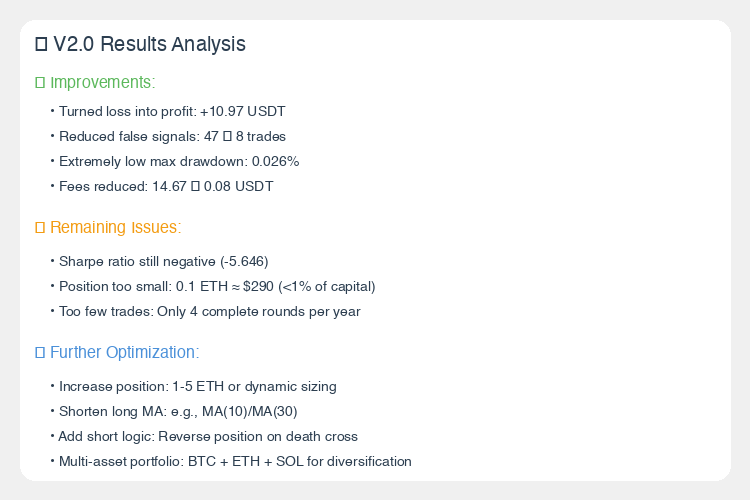This screenshot has height=500, width=750.
Task: Click the icon before V2.0 Results Analysis
Action: pos(41,44)
